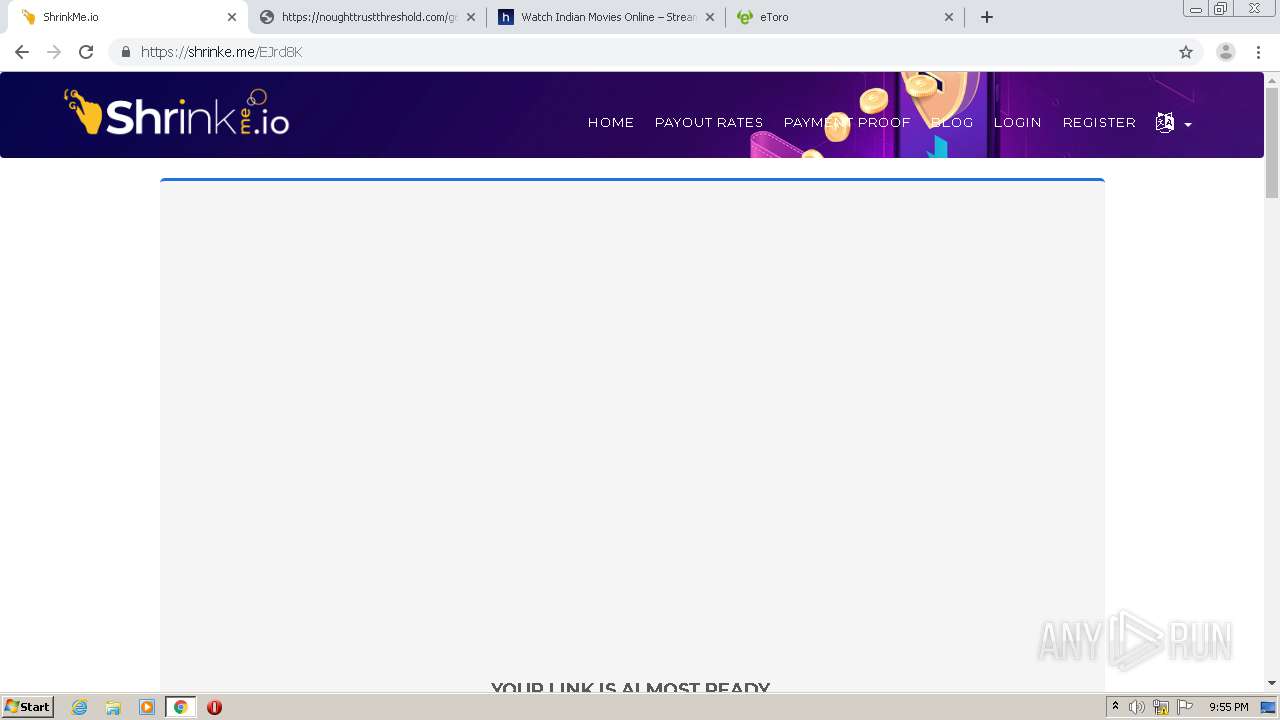Switch to the Watch Indian Movies Online tab

coord(606,17)
